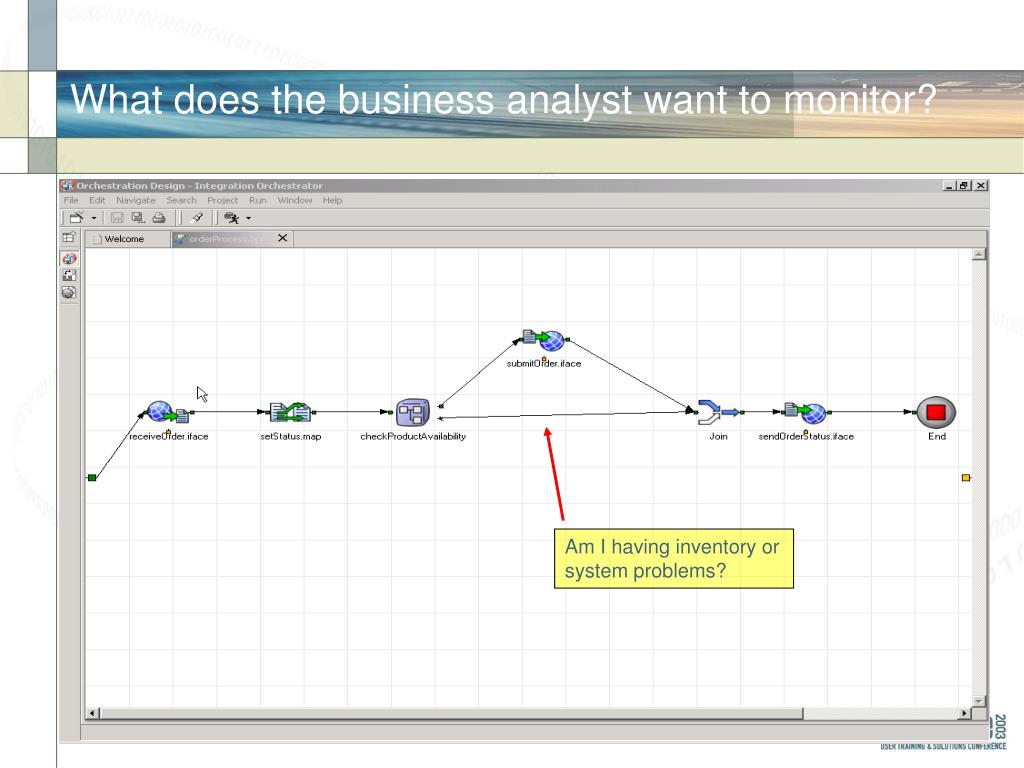This screenshot has height=768, width=1024.
Task: Click the Save toolbar icon
Action: pos(117,217)
